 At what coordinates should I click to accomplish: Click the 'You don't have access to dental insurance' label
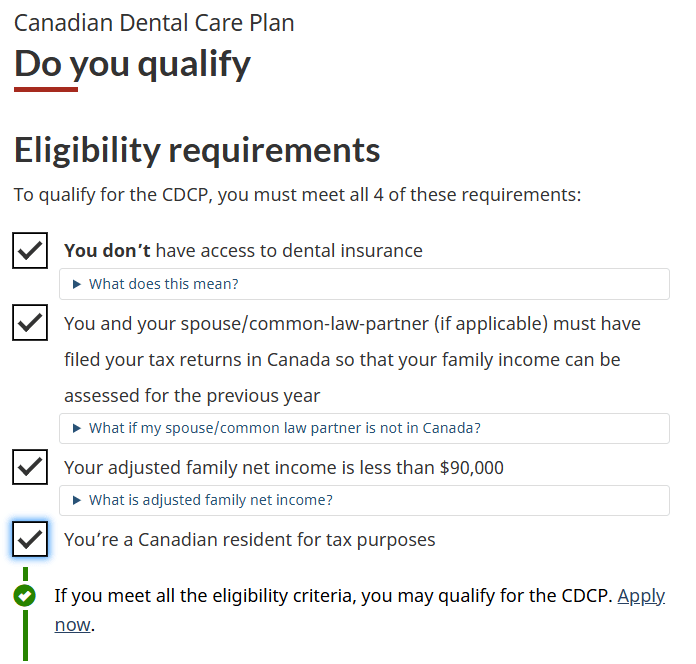pos(243,251)
